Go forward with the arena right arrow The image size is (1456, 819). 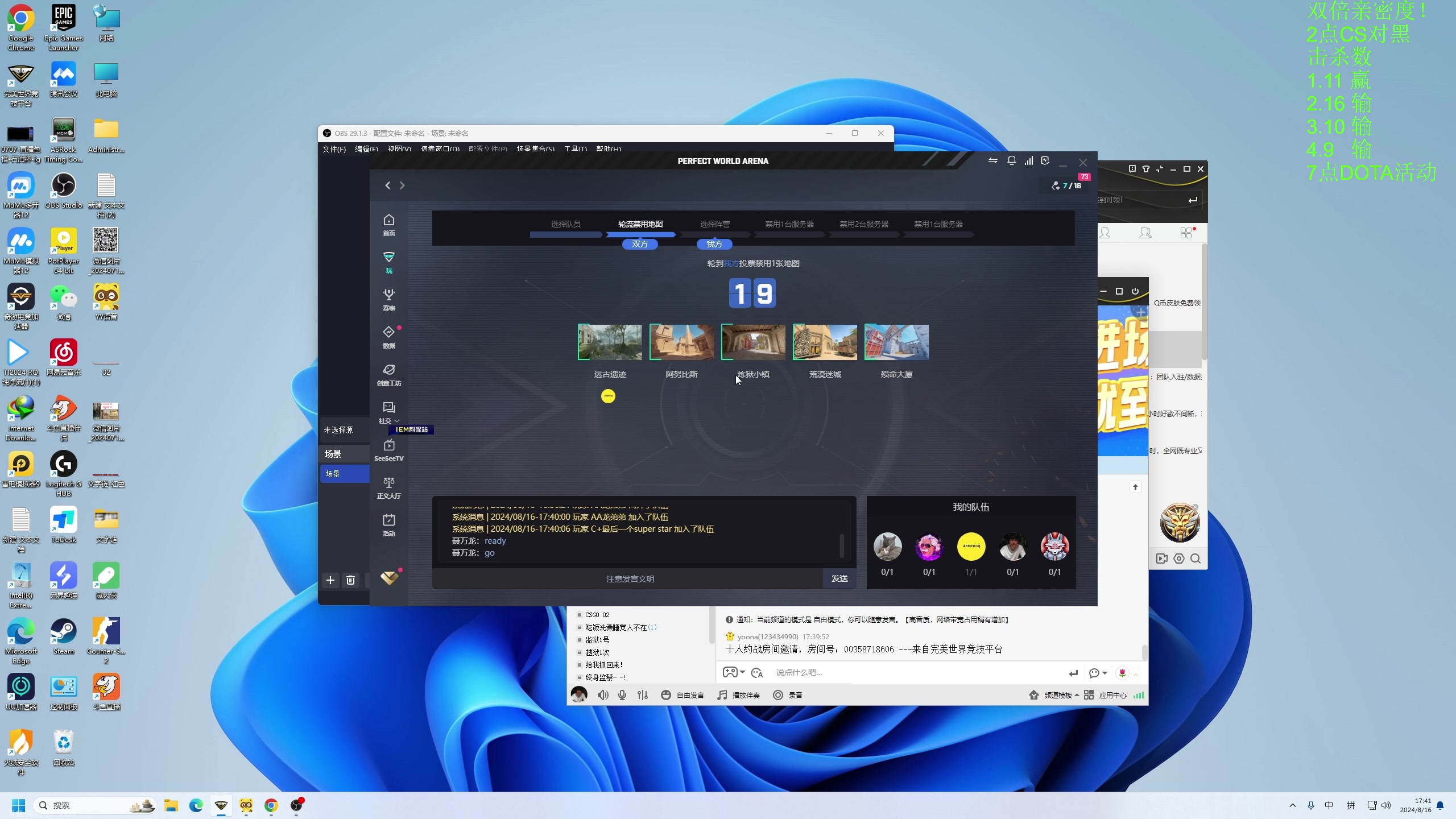click(402, 185)
